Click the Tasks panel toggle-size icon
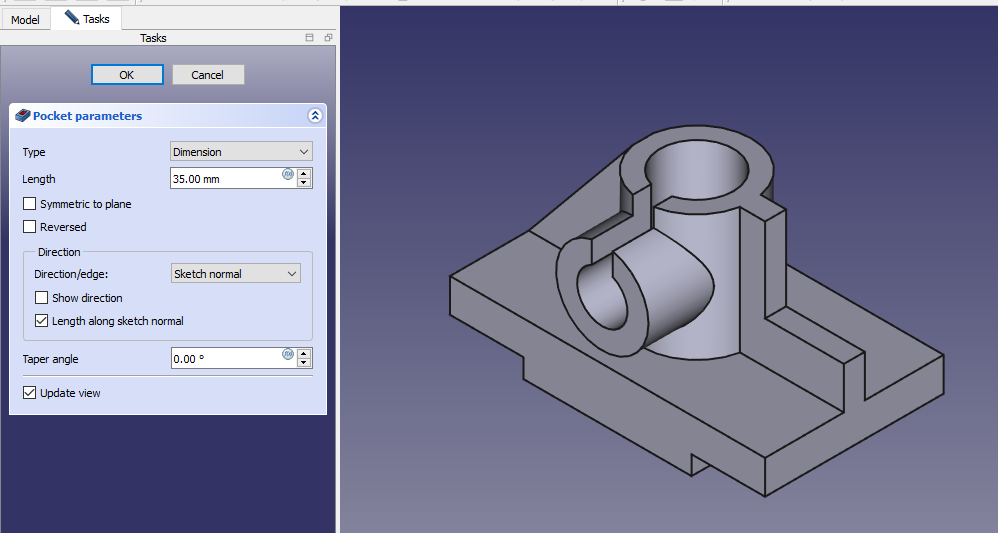Viewport: 998px width, 533px height. 310,38
